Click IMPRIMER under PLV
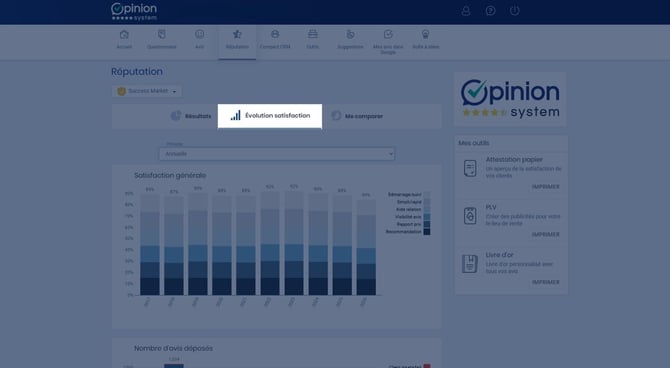 click(x=546, y=235)
